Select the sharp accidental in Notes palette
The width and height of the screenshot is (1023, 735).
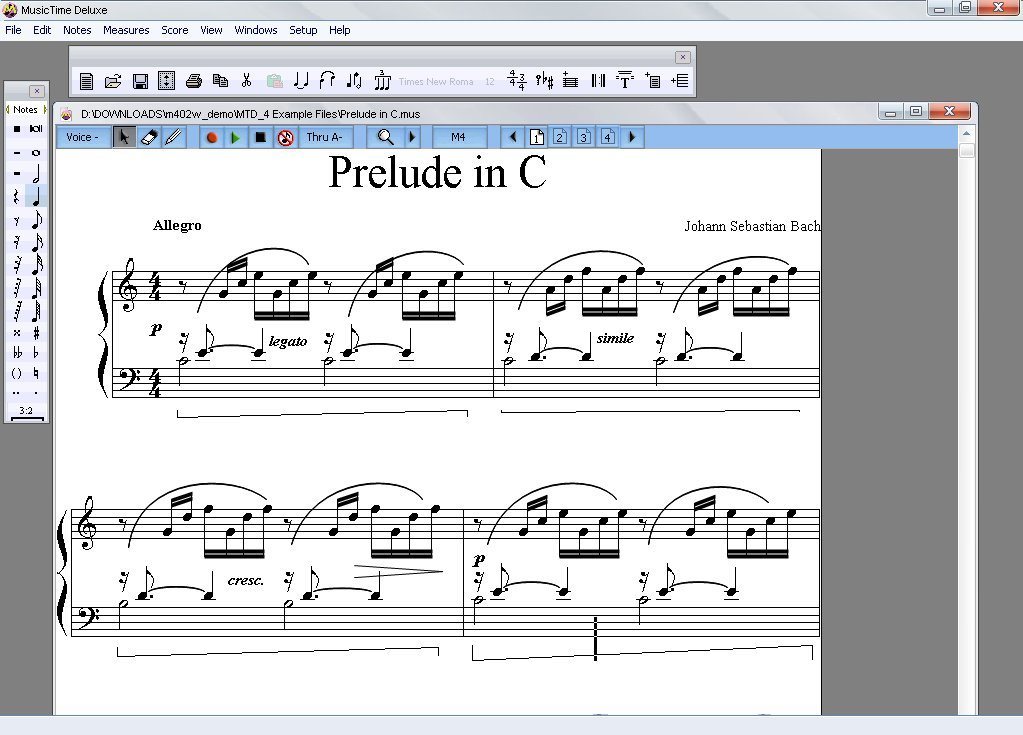click(x=36, y=333)
